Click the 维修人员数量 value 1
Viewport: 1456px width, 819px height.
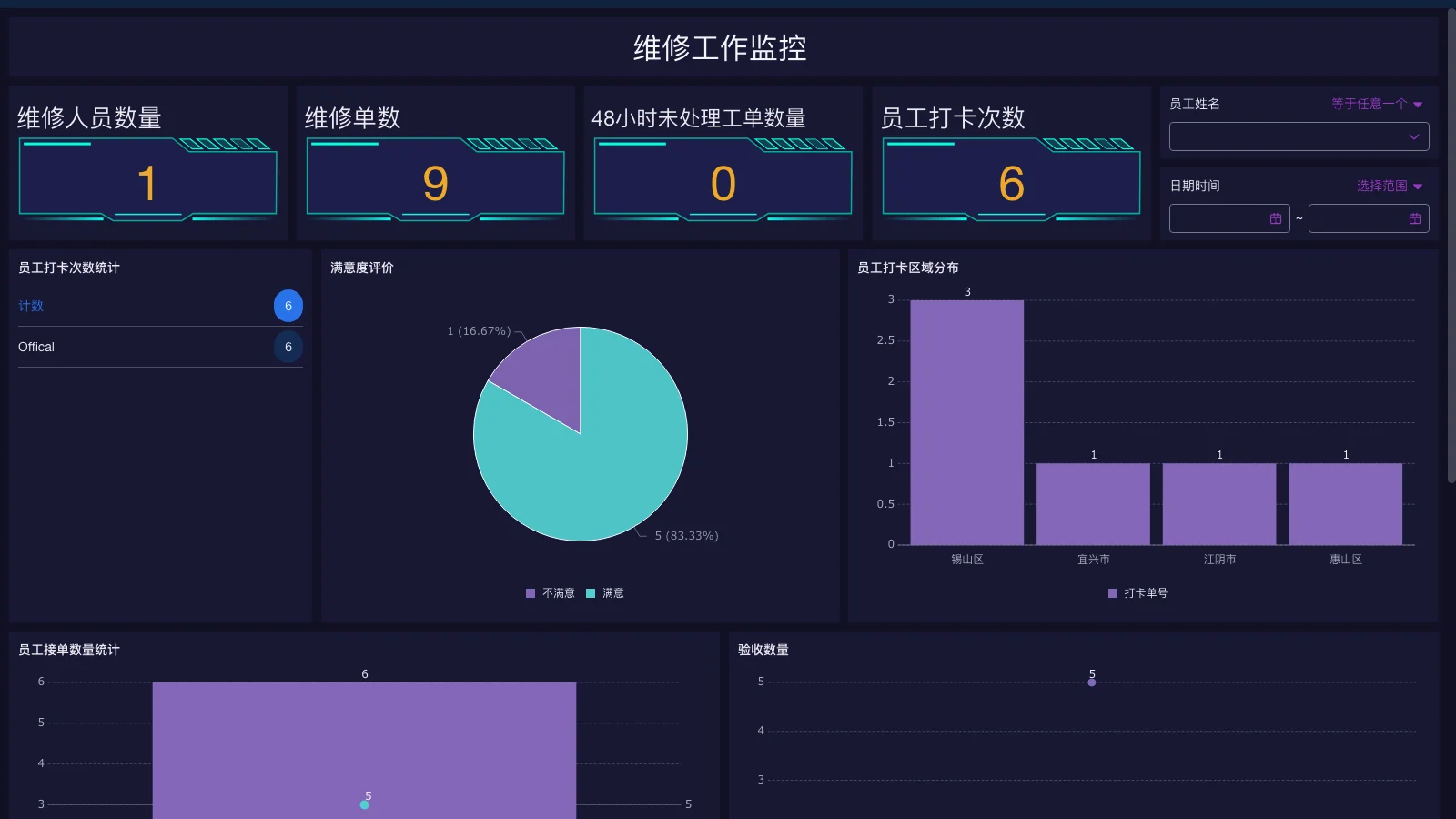(147, 184)
